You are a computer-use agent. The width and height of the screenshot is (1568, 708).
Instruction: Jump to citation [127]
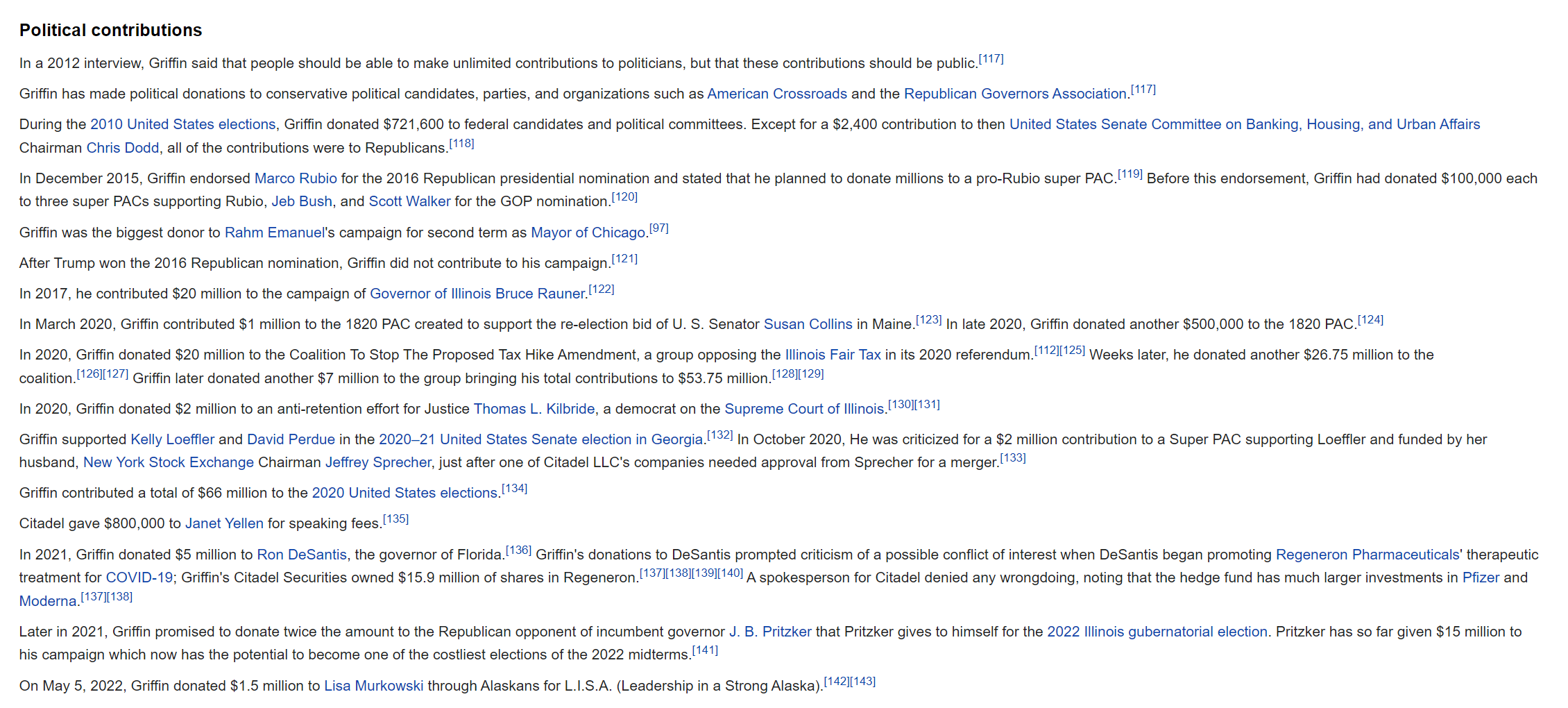coord(116,374)
